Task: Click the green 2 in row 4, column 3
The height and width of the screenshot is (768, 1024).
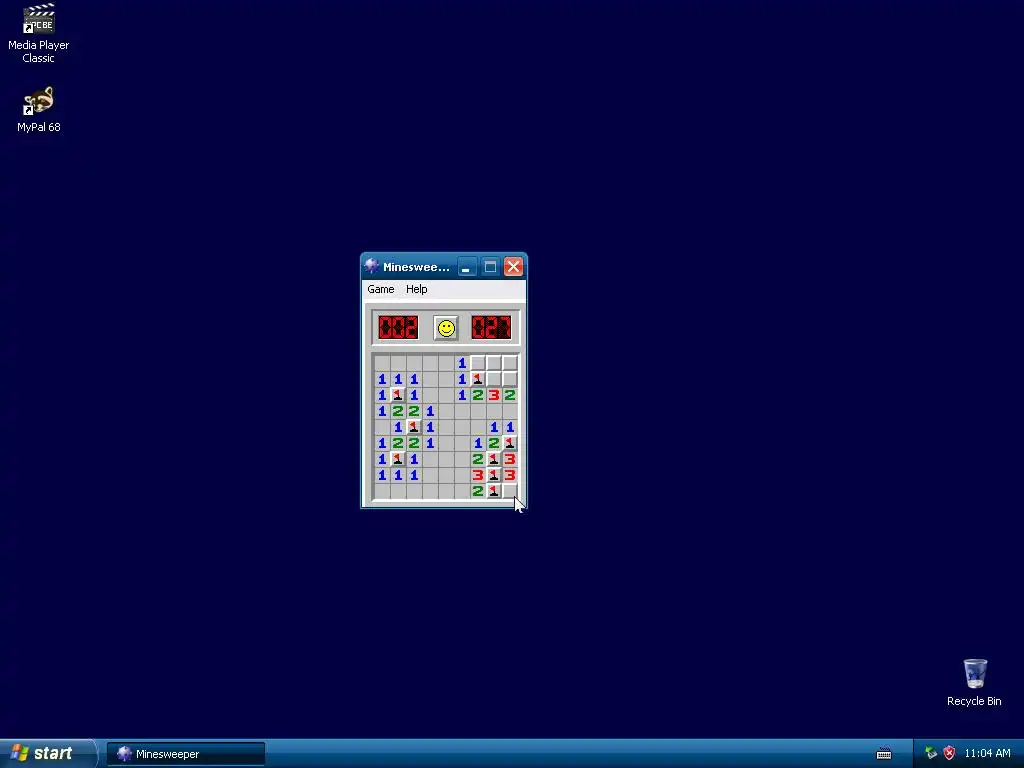Action: click(414, 411)
